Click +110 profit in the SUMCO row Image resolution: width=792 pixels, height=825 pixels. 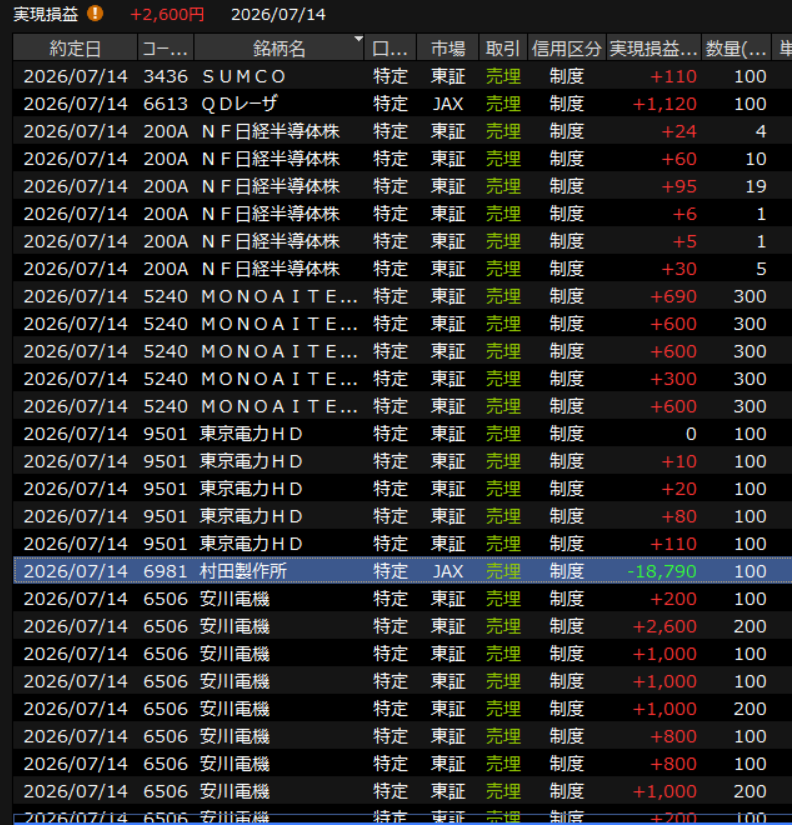coord(673,76)
